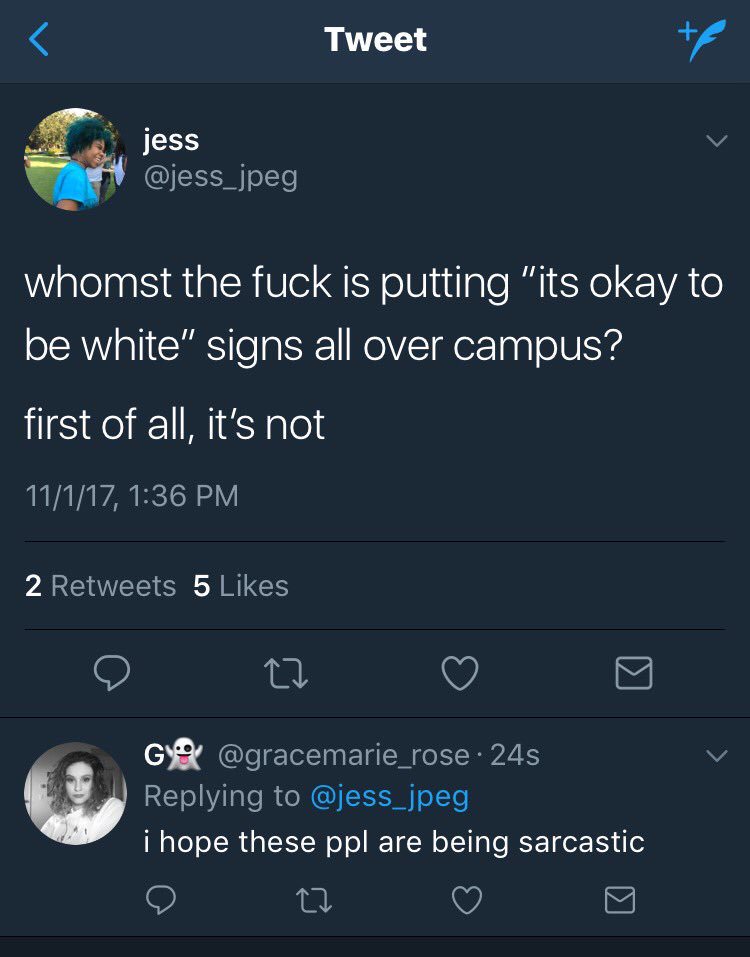
Task: Open the options chevron on jess's tweet
Action: (715, 142)
